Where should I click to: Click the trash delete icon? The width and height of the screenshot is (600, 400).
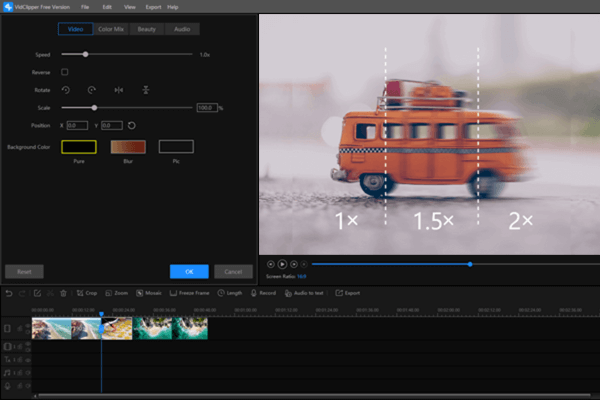[64, 293]
